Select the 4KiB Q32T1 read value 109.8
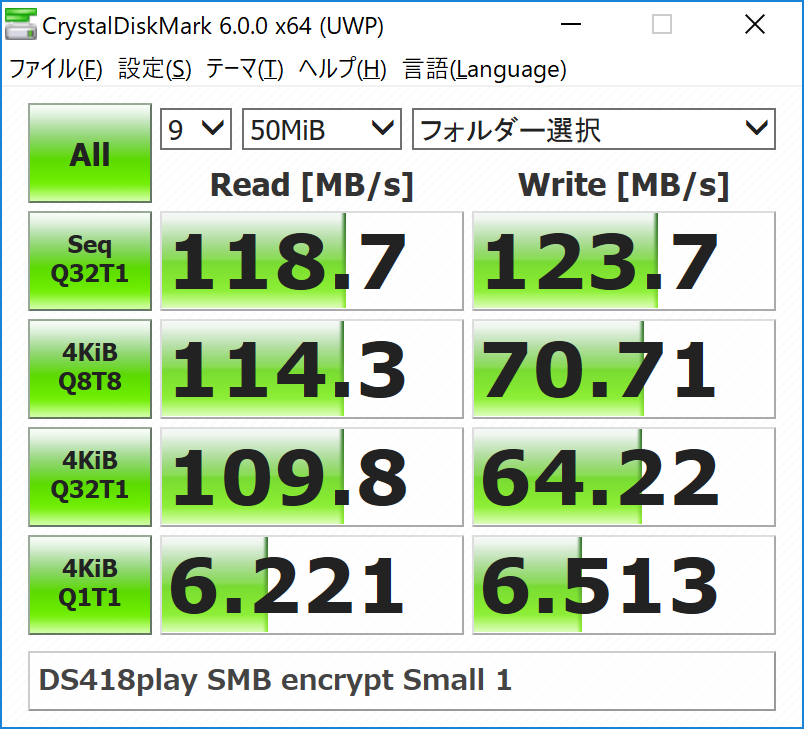This screenshot has width=804, height=729. 312,477
